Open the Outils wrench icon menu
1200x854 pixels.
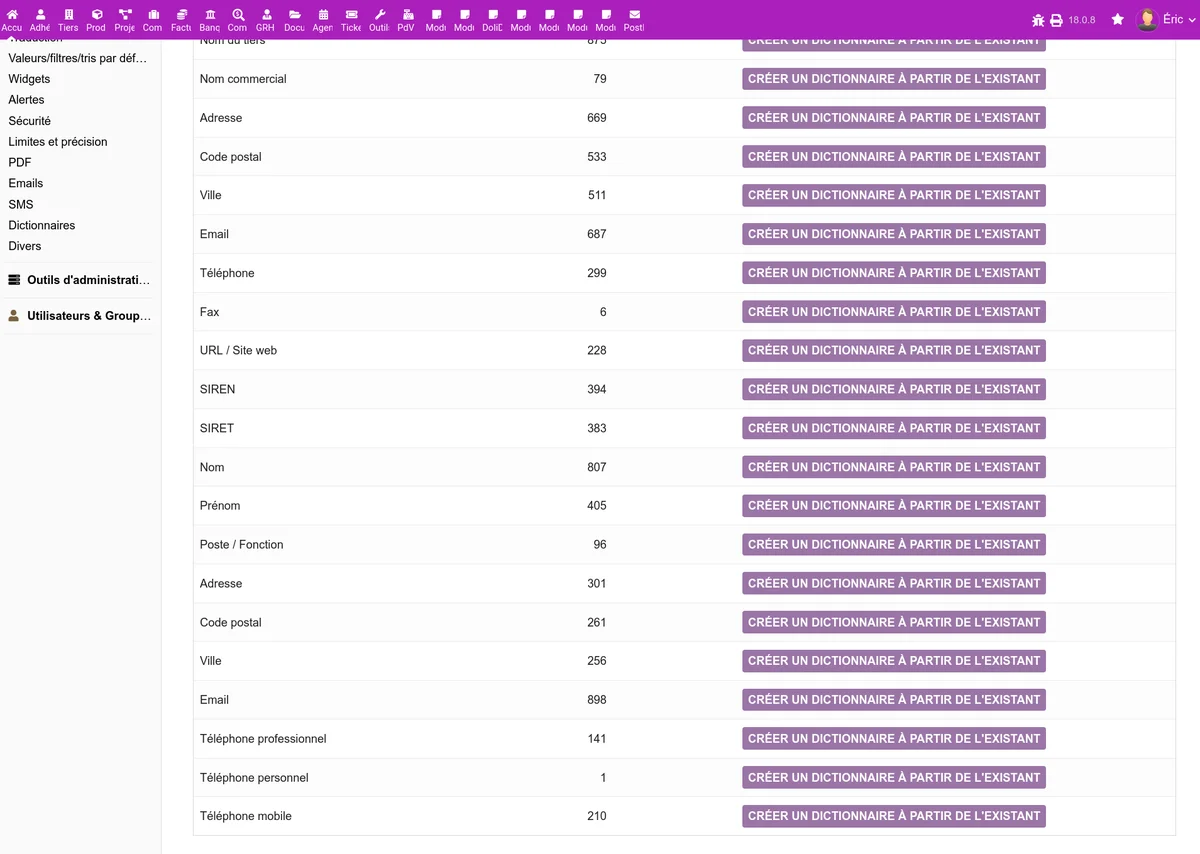coord(380,15)
